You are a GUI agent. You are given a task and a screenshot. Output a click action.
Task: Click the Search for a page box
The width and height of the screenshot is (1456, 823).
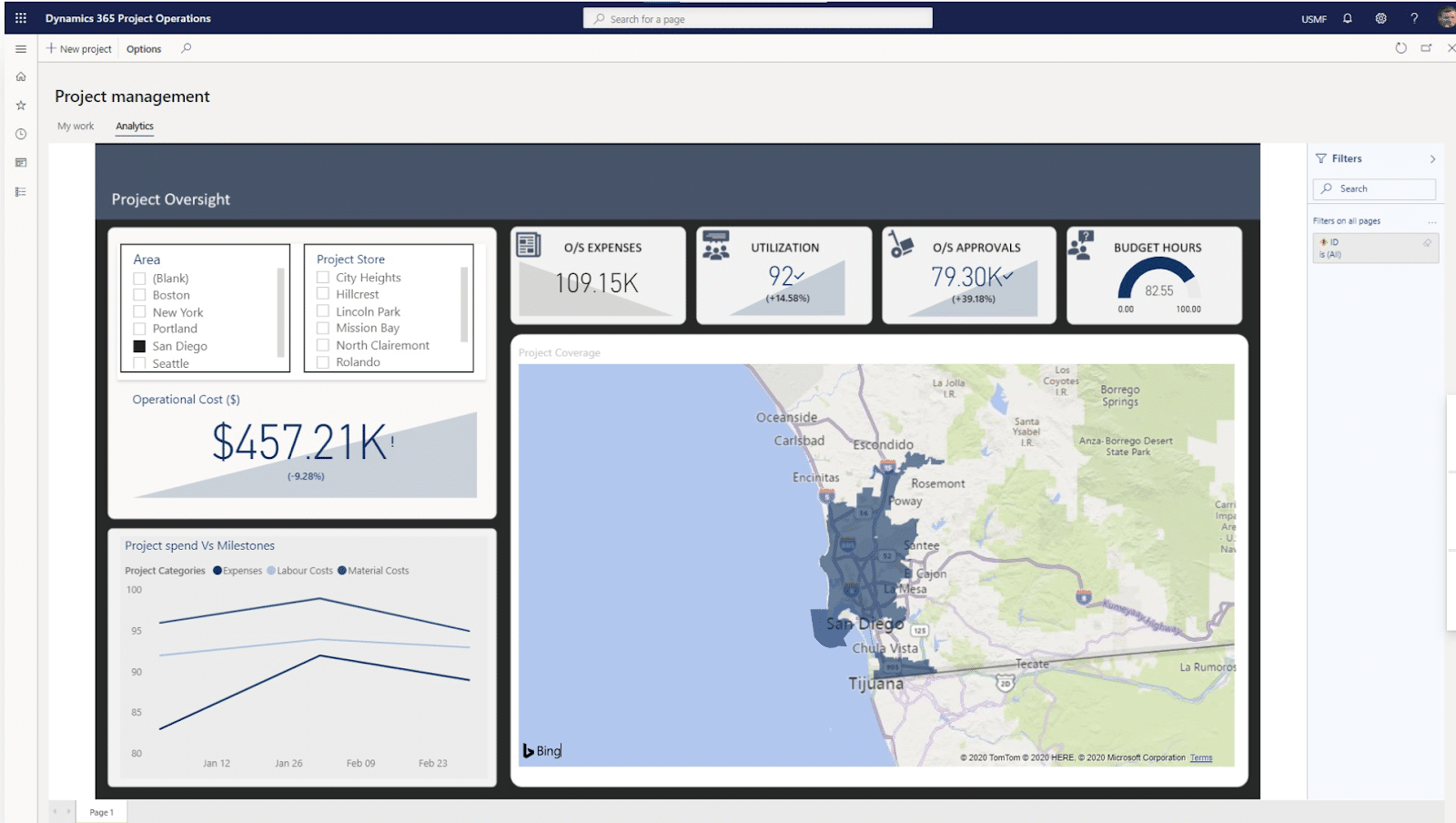[x=757, y=18]
